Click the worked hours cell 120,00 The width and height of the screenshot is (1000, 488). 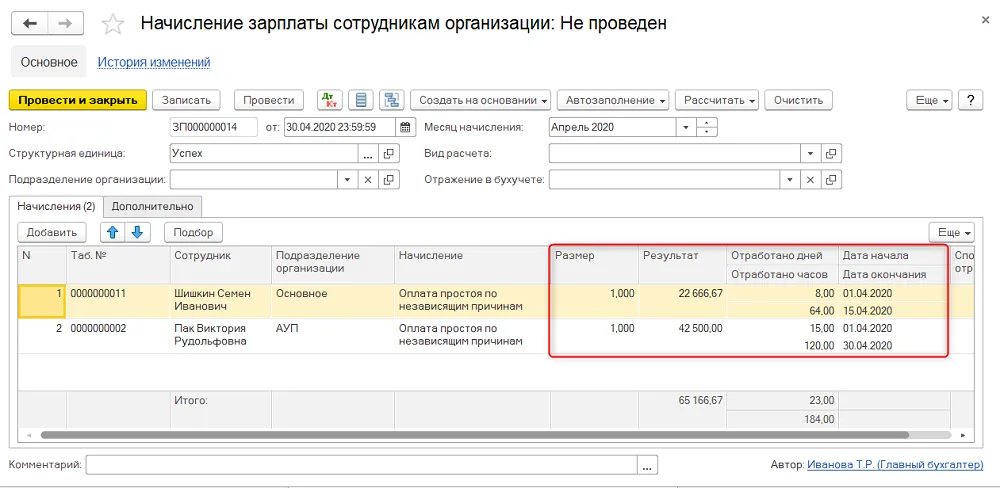point(782,345)
